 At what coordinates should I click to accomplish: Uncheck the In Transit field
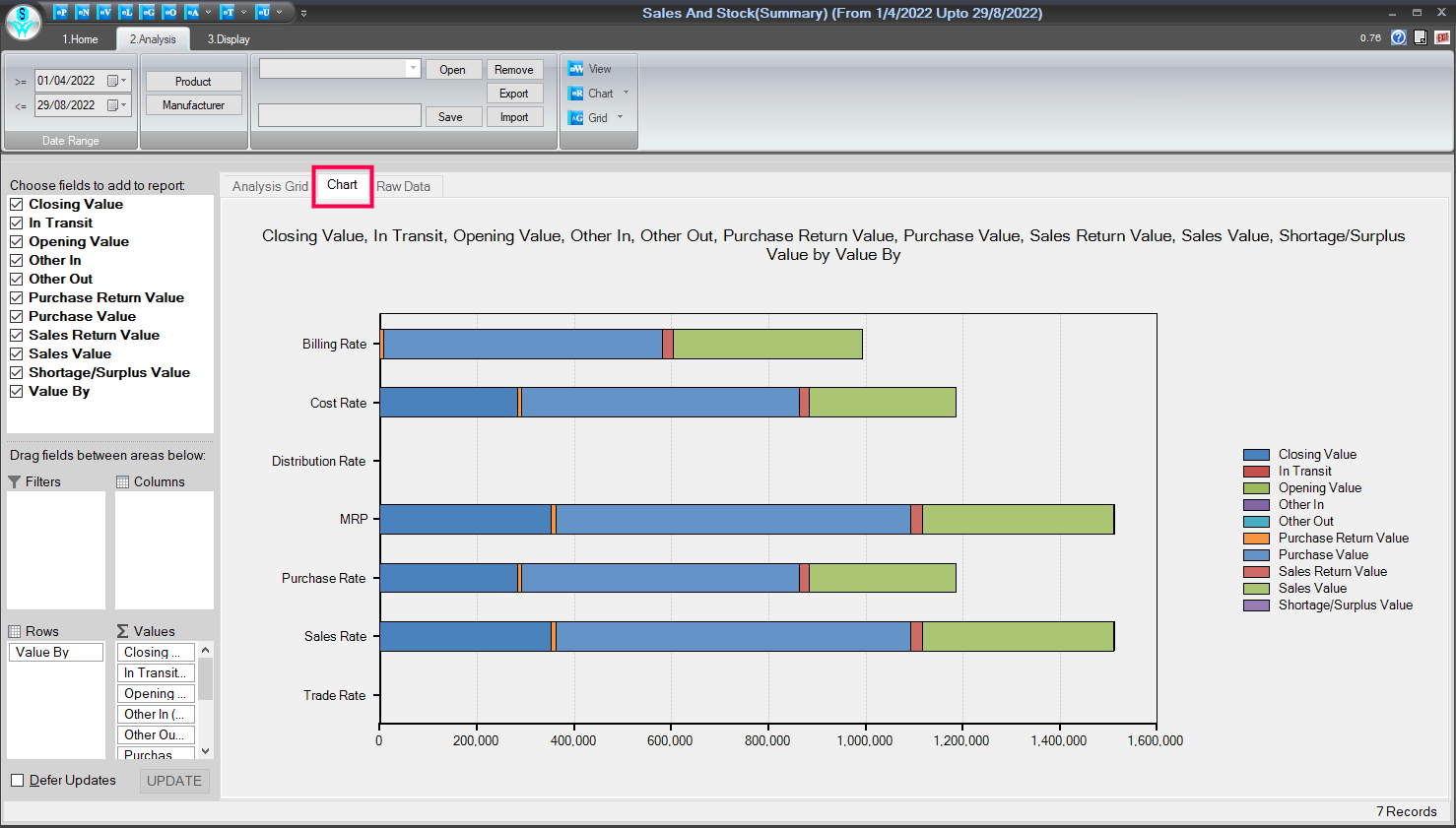pos(17,223)
